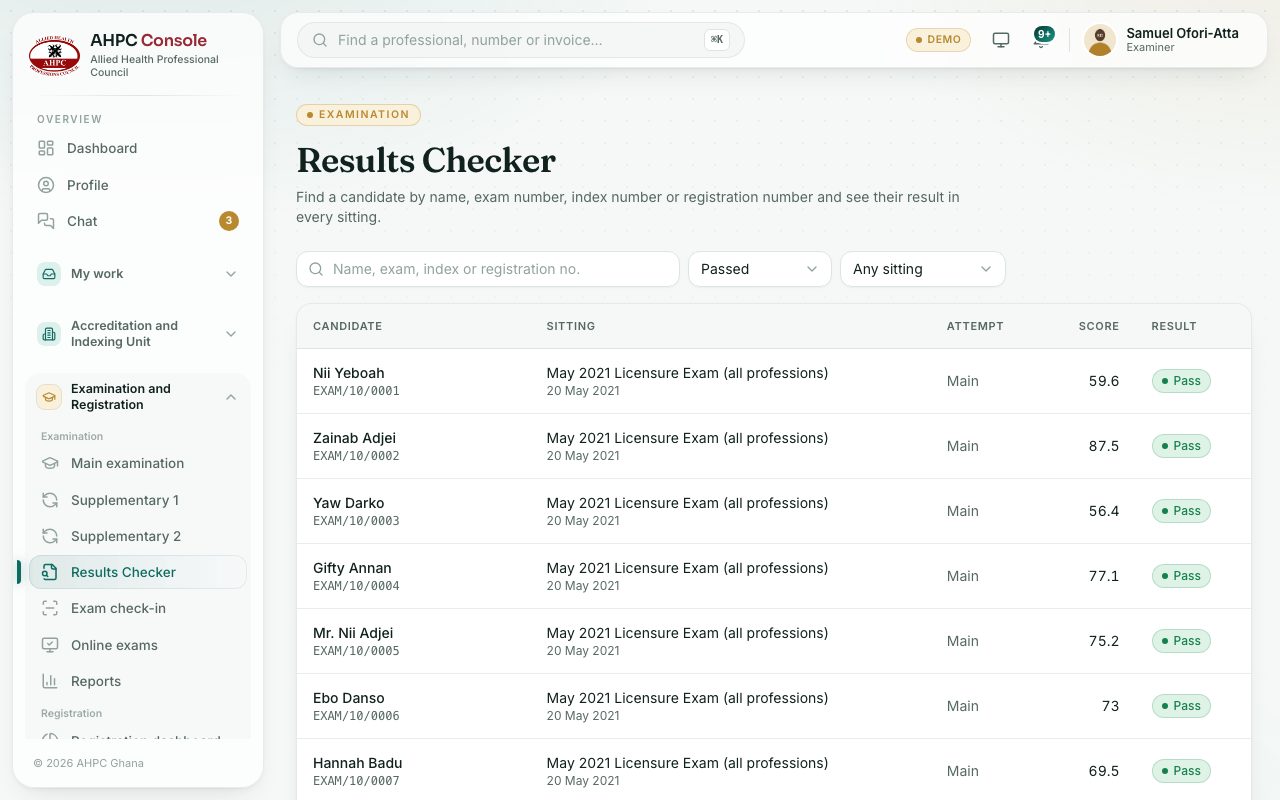
Task: Click the score 75.2 for Mr. Nii Adjei
Action: (1104, 641)
